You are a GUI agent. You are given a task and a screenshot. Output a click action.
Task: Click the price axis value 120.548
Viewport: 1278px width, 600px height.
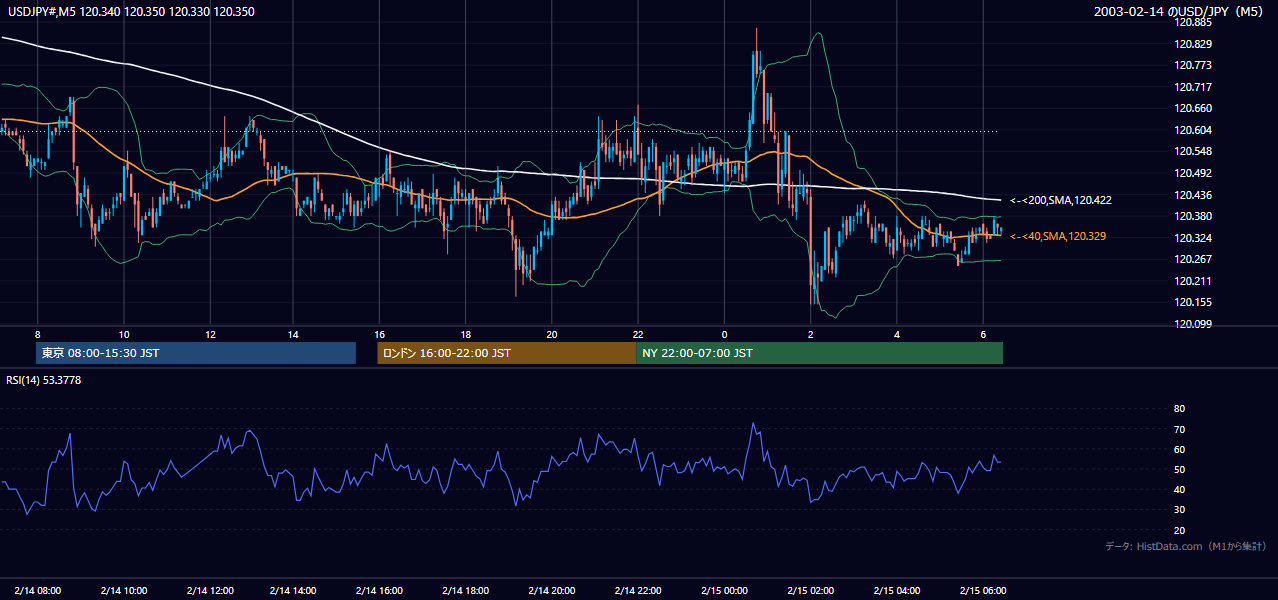pos(1194,152)
